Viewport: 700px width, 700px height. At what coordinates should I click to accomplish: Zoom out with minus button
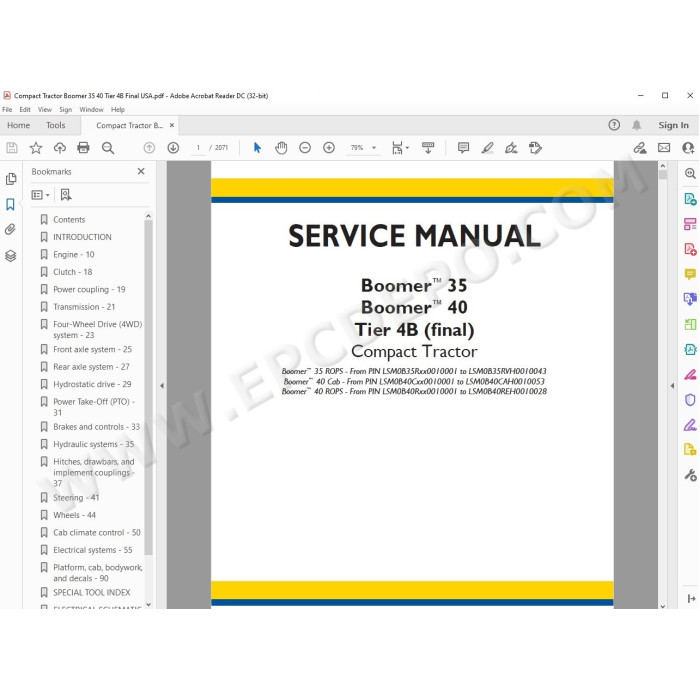pos(305,148)
